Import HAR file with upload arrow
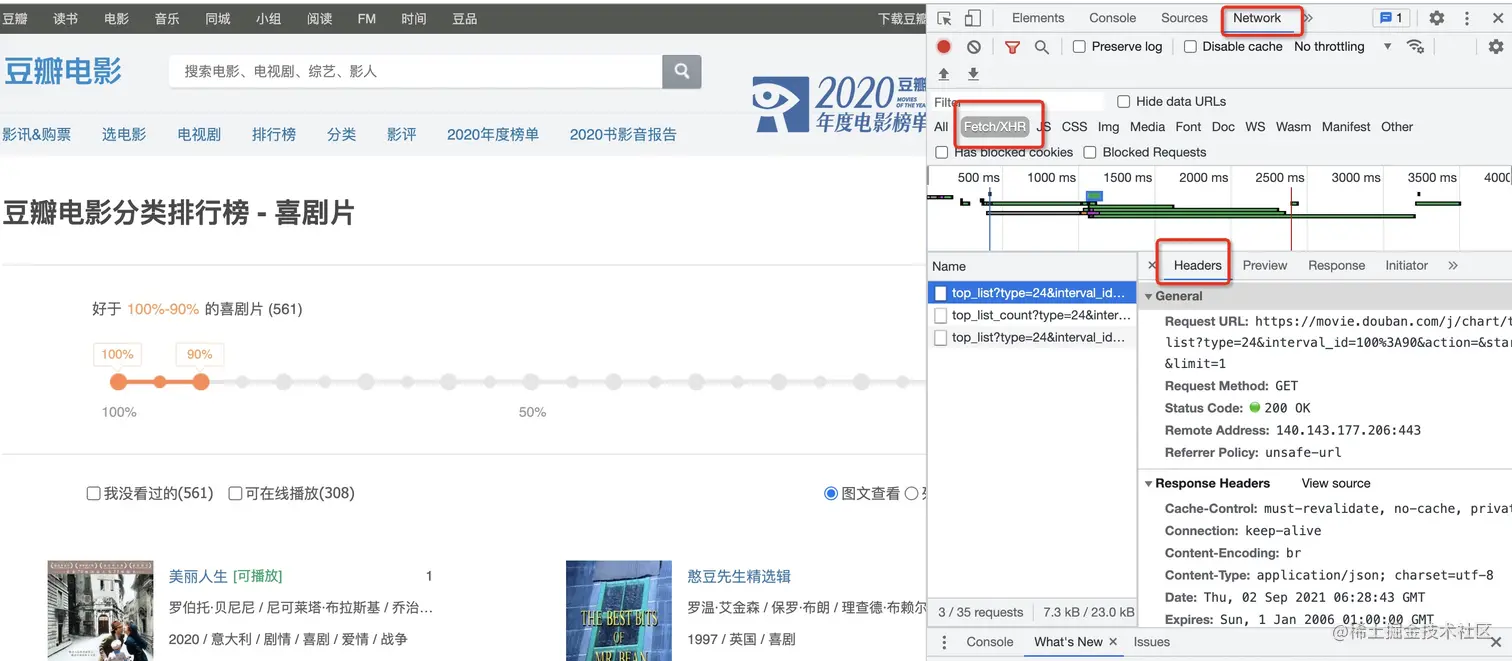This screenshot has height=661, width=1512. click(x=944, y=75)
